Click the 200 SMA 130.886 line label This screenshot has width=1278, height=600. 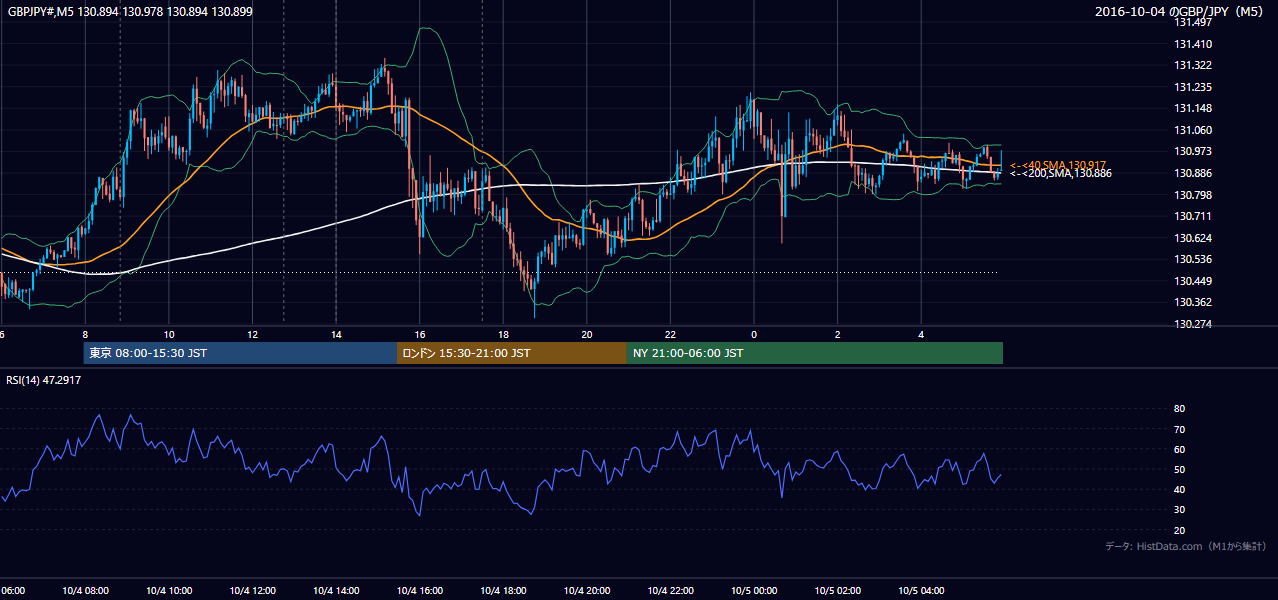[1060, 174]
